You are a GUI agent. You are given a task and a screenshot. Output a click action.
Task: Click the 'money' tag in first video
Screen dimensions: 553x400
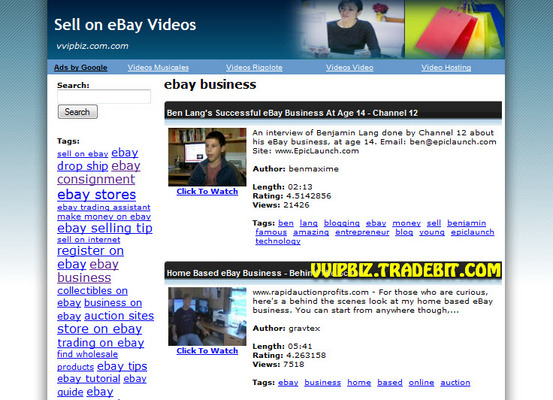406,223
